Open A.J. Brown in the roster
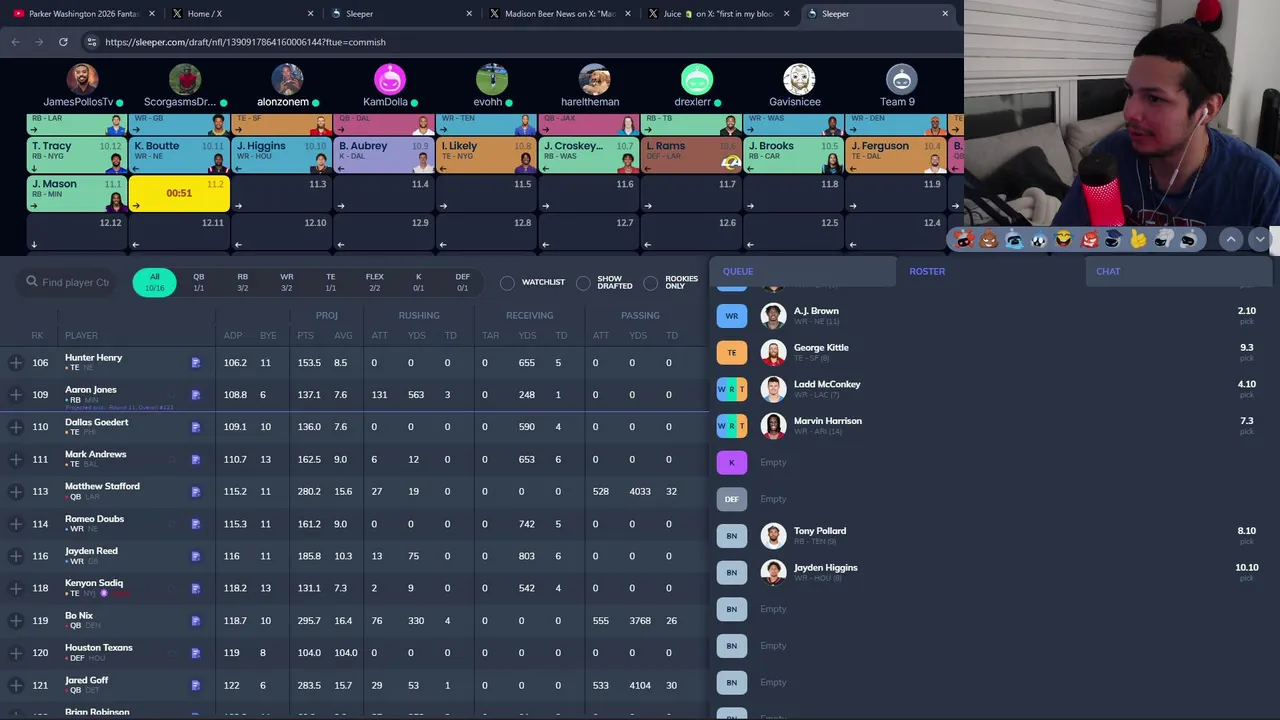1280x720 pixels. [816, 311]
